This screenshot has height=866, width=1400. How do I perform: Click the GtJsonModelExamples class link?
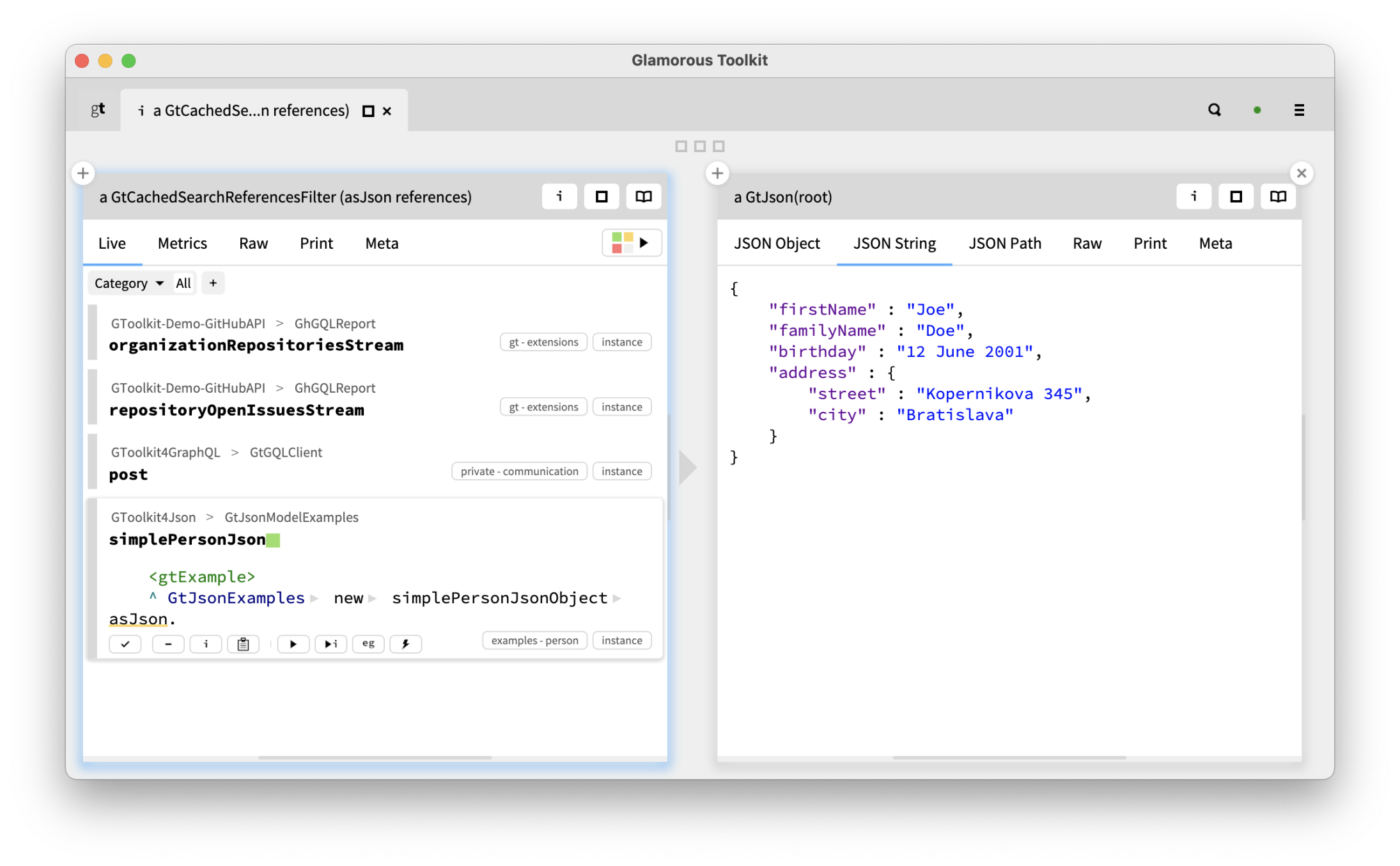[292, 517]
